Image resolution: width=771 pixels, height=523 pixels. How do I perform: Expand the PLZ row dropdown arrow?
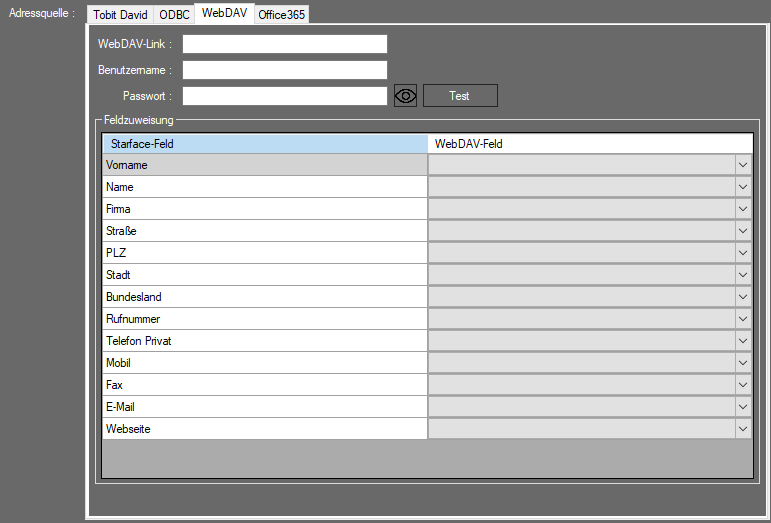coord(742,253)
